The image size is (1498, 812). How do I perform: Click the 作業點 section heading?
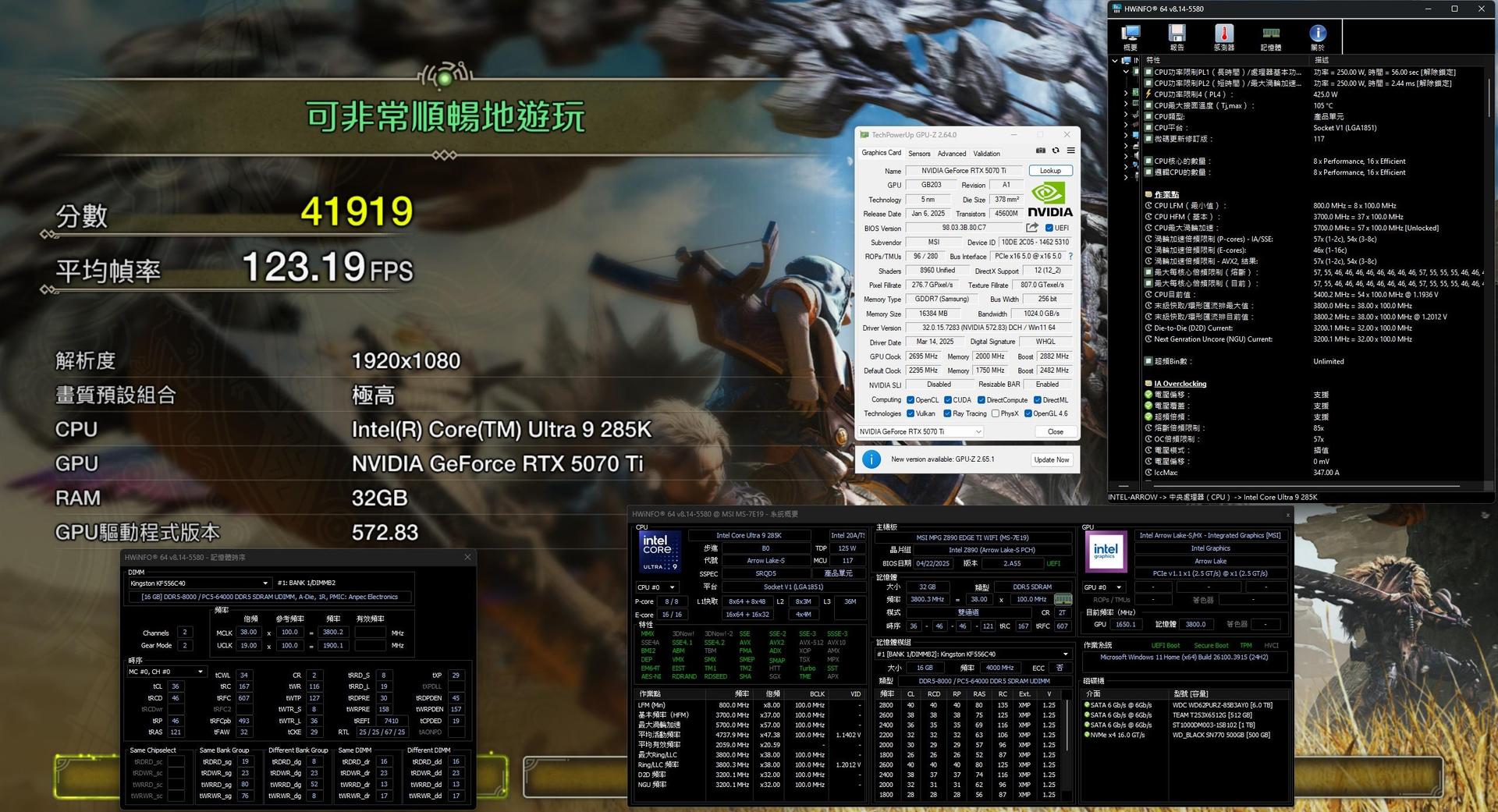1166,195
